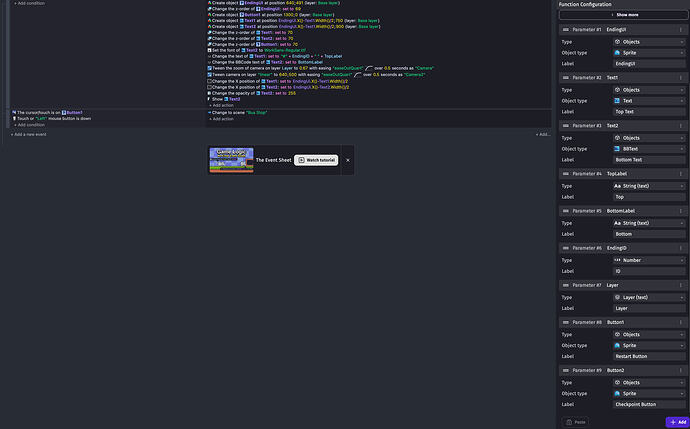Click drag handle of Parameter #6 EndingID

(x=565, y=248)
